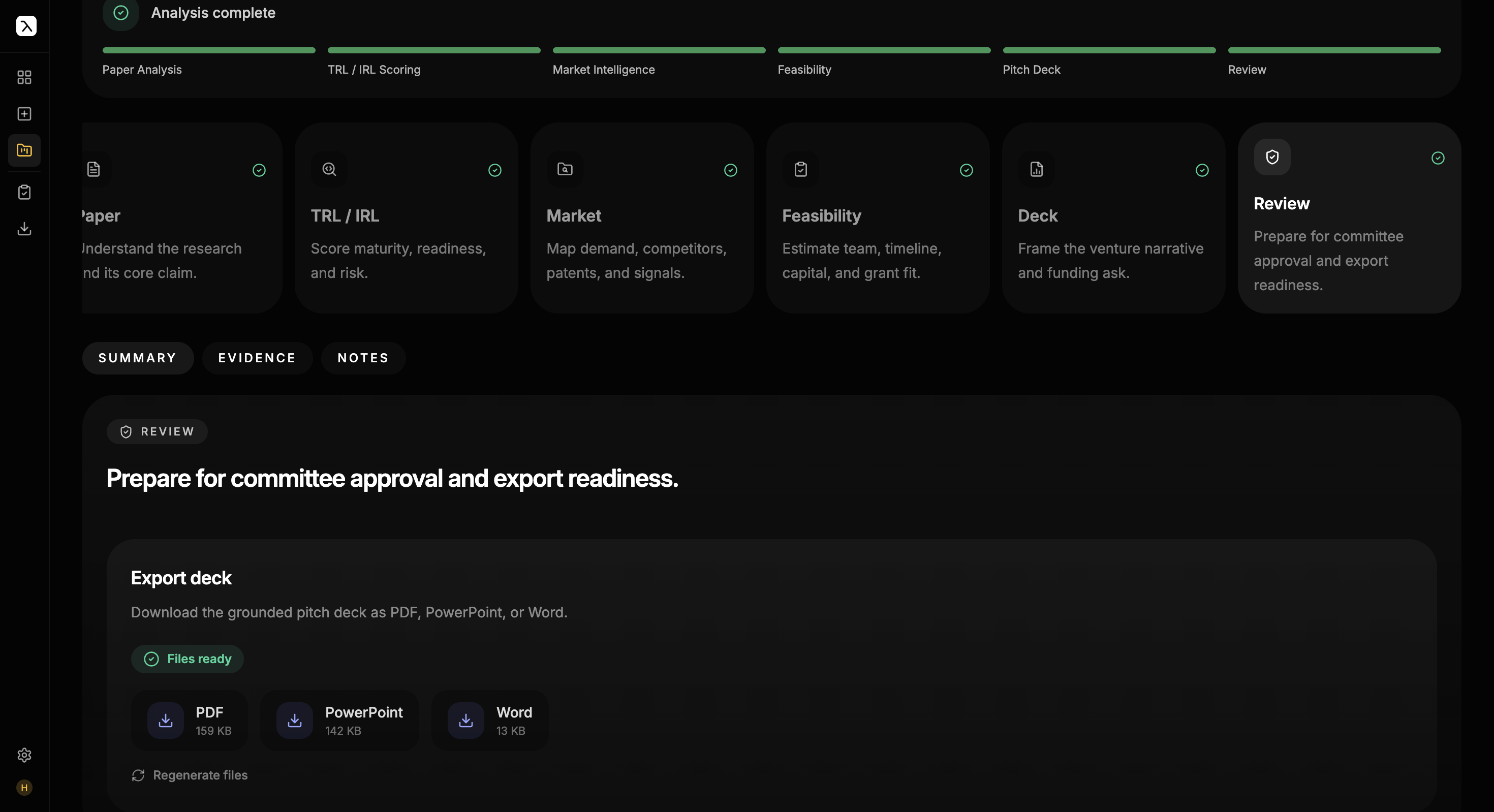Click the 'Market Intelligence' step label

click(x=604, y=70)
